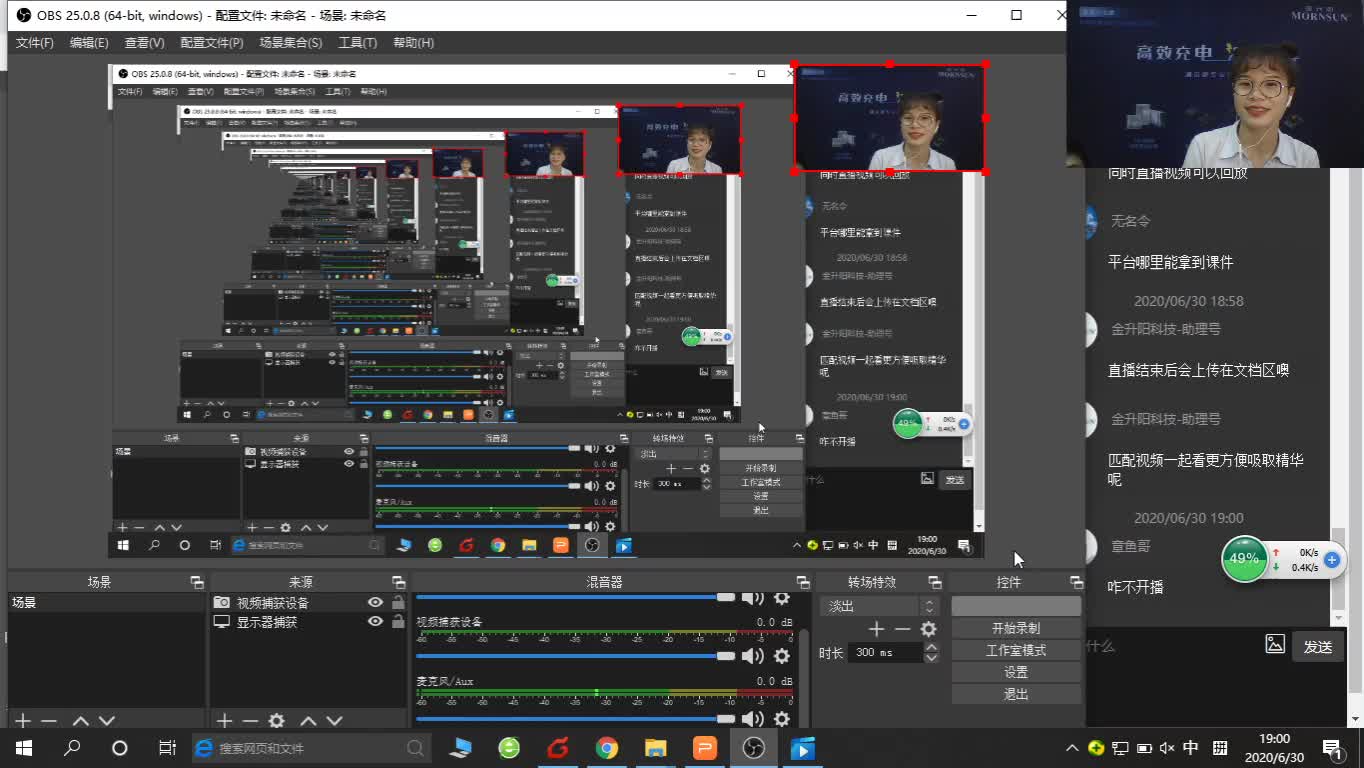1364x768 pixels.
Task: Open 设置 from the controls panel
Action: click(1016, 672)
